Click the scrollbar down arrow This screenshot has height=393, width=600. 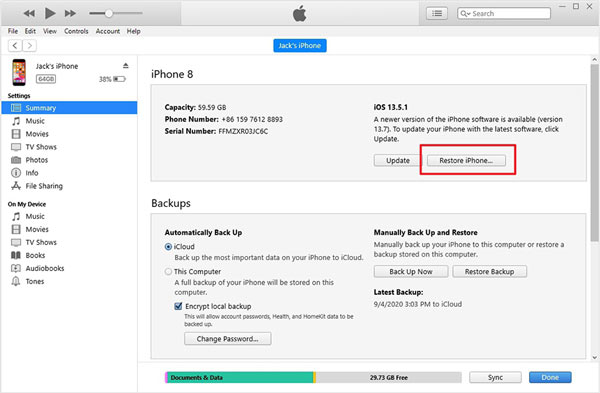pos(594,357)
